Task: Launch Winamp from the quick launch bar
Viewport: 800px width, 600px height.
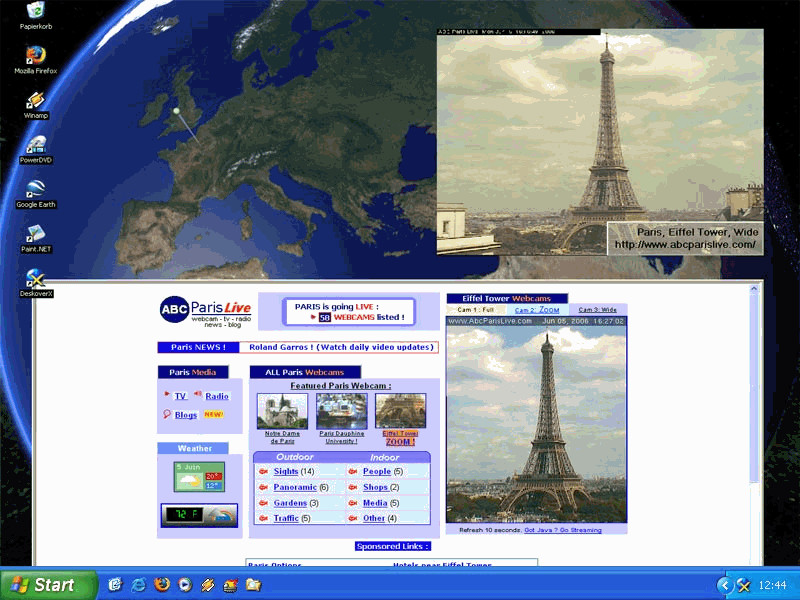Action: point(208,585)
